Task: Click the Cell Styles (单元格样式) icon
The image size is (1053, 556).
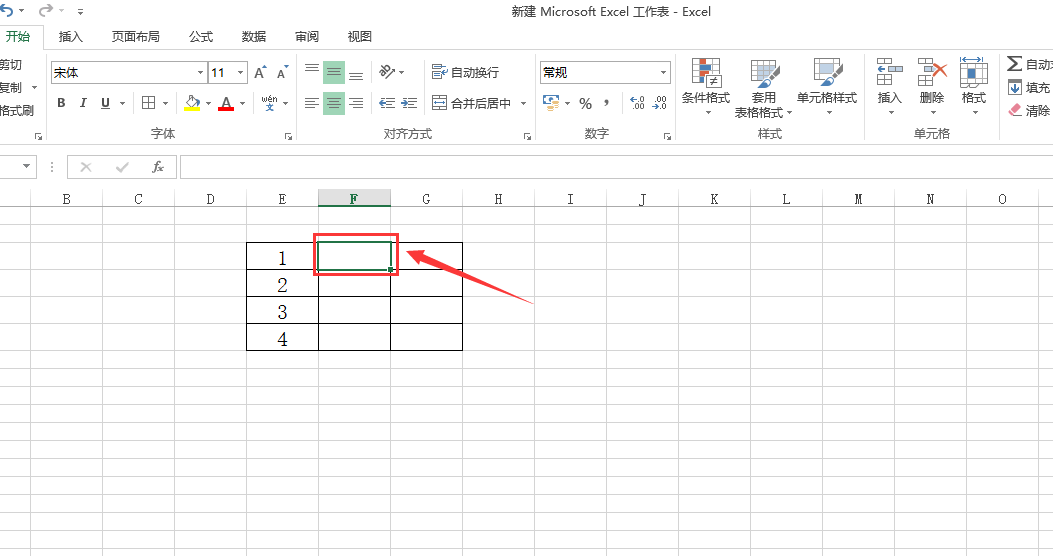Action: [x=827, y=75]
